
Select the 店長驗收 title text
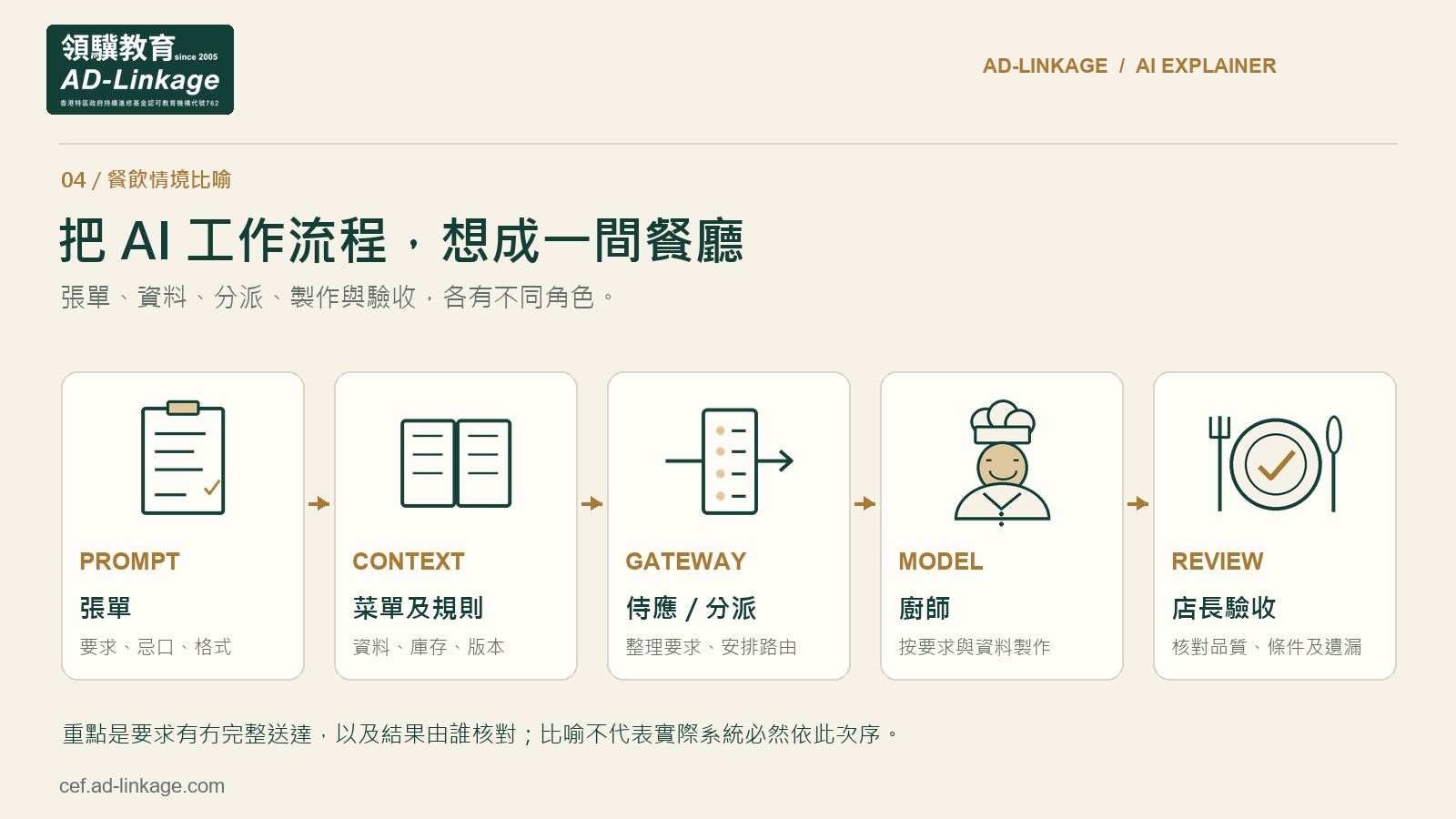pyautogui.click(x=1224, y=608)
